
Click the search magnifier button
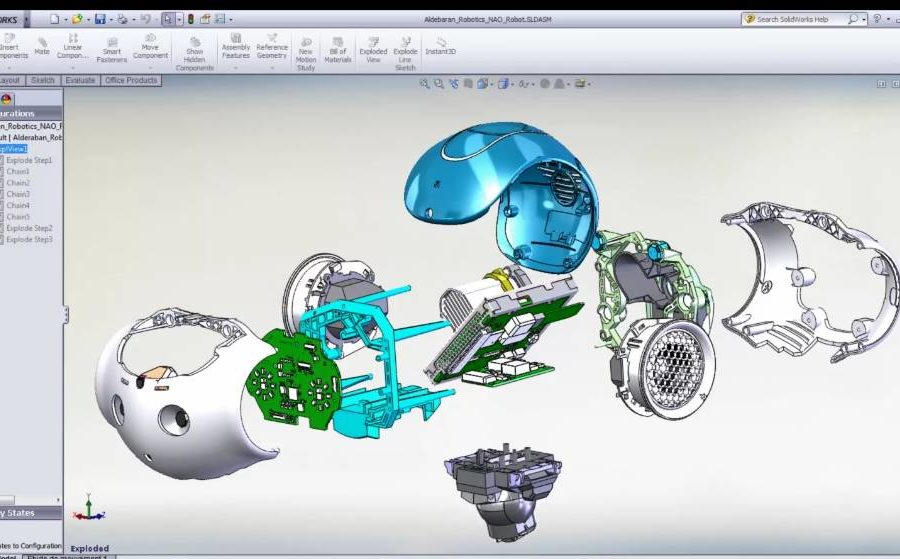pos(854,19)
